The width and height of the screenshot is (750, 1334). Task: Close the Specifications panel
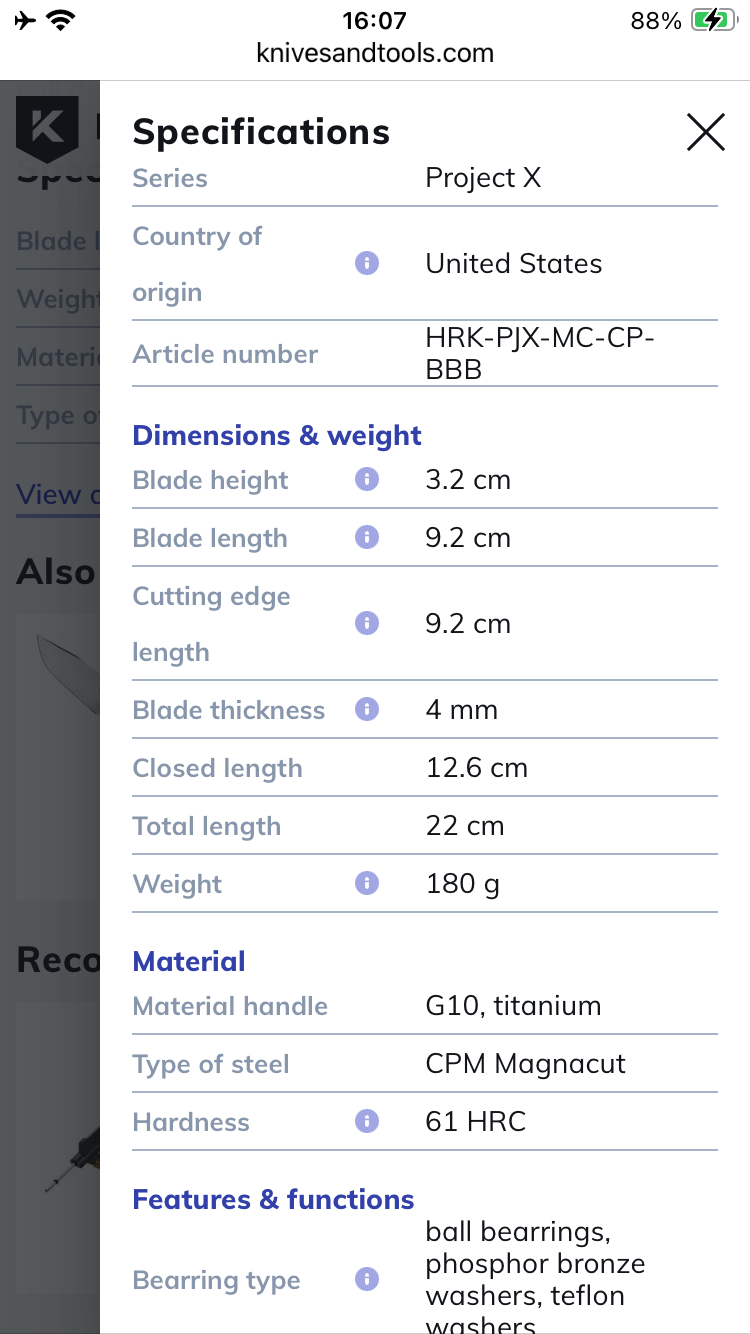[705, 132]
